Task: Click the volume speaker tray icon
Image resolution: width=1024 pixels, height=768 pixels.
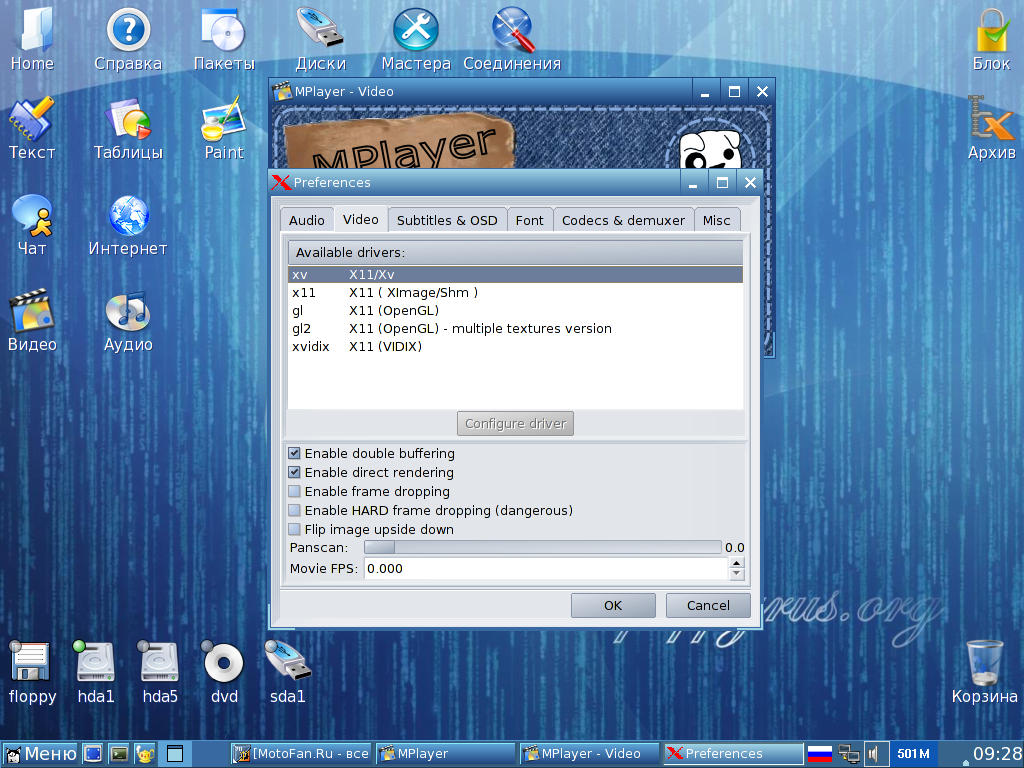Action: (x=873, y=754)
